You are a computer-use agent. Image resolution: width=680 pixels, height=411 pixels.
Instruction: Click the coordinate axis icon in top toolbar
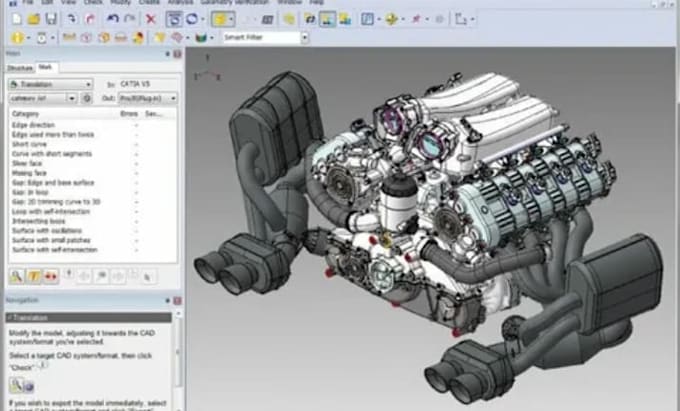[x=461, y=19]
